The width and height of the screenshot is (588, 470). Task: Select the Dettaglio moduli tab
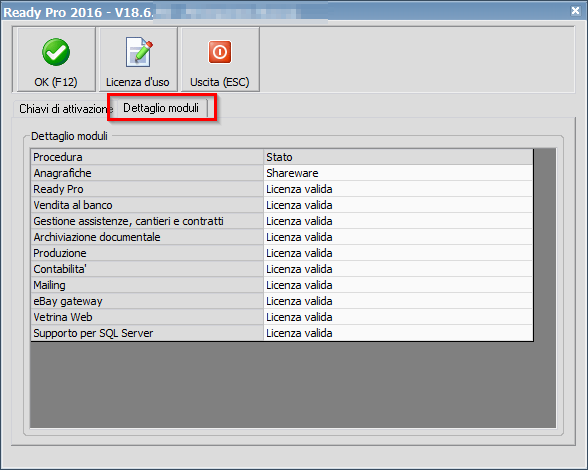click(161, 108)
